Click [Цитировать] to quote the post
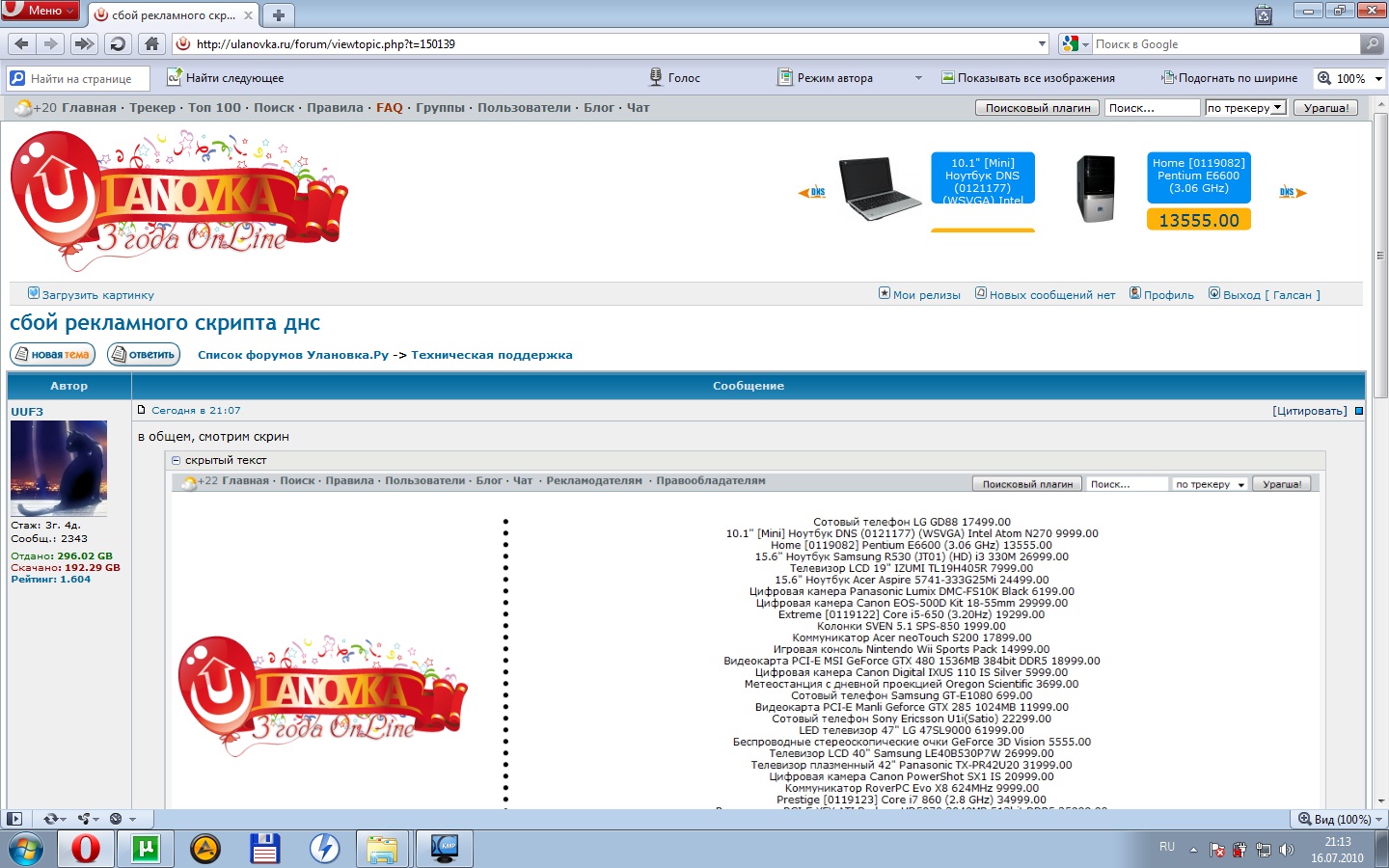 click(1310, 411)
